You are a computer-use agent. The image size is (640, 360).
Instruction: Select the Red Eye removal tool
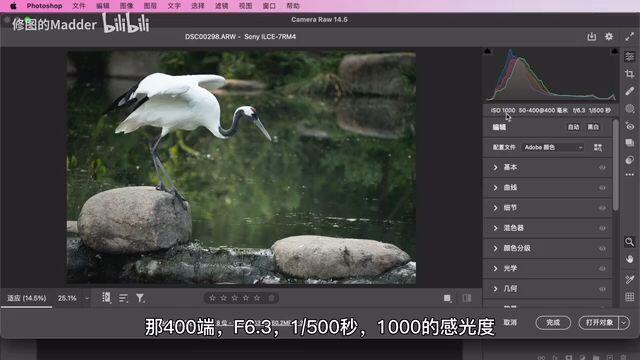point(629,126)
